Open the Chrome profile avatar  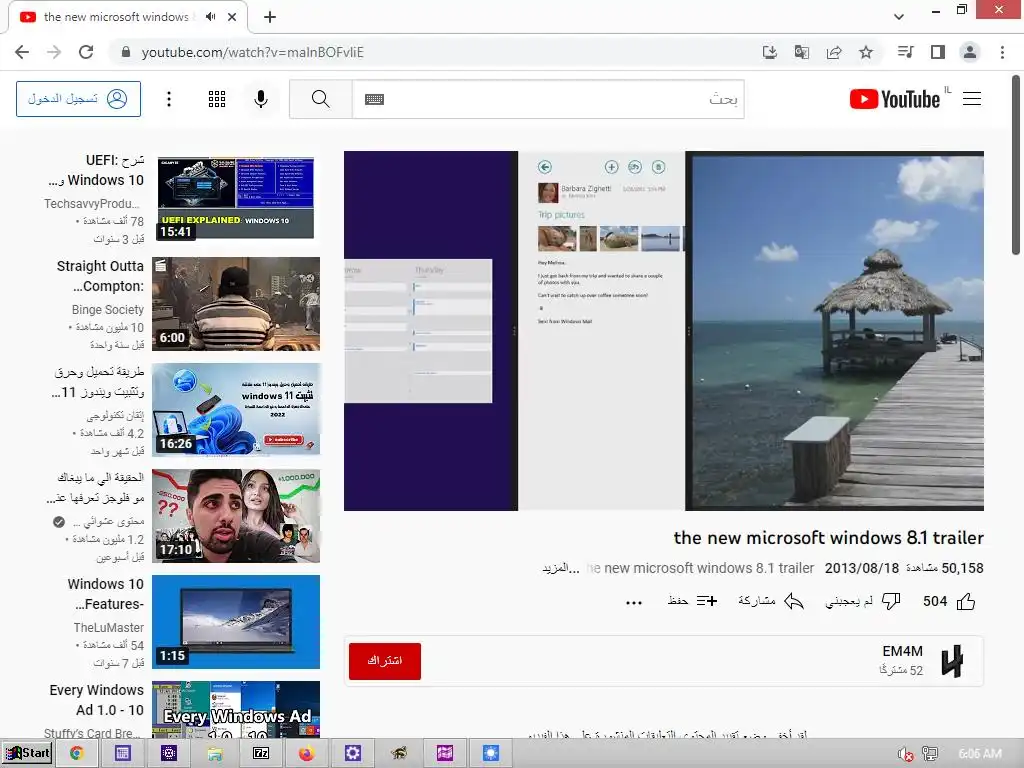(x=970, y=52)
